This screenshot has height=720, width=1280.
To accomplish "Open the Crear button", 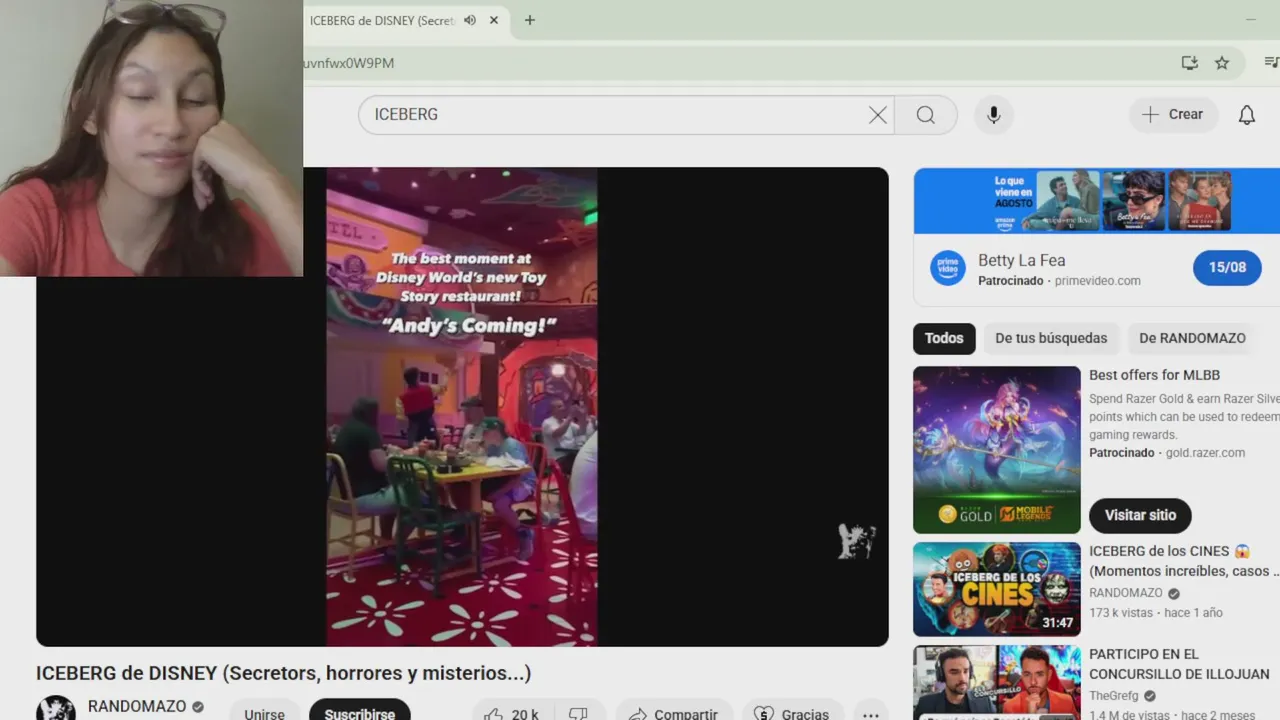I will click(1174, 115).
